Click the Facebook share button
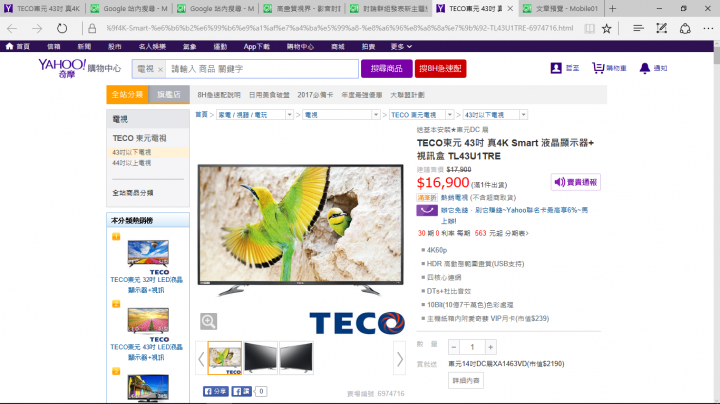The image size is (720, 404). coord(216,391)
